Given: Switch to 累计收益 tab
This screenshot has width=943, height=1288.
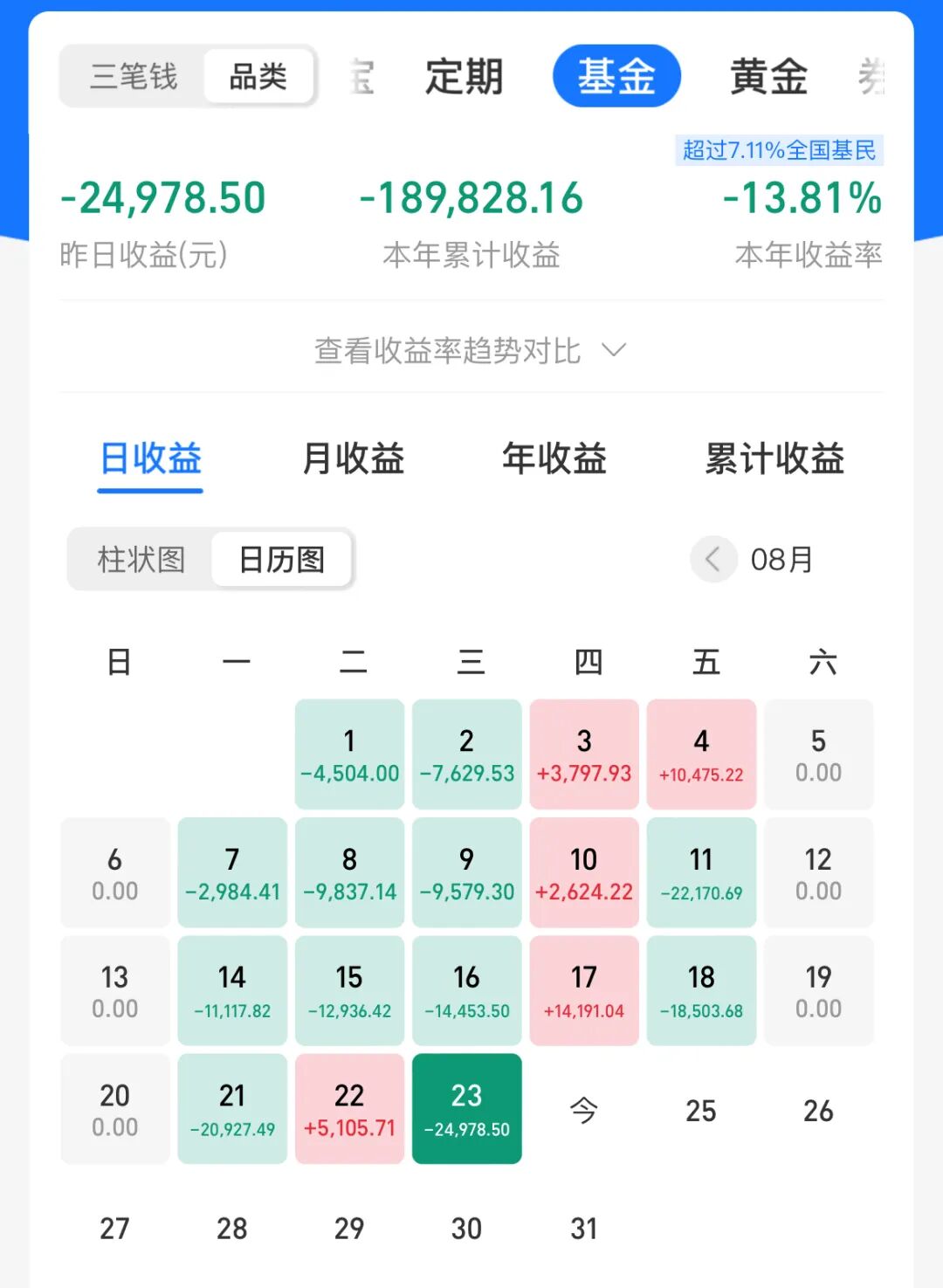Looking at the screenshot, I should (774, 458).
